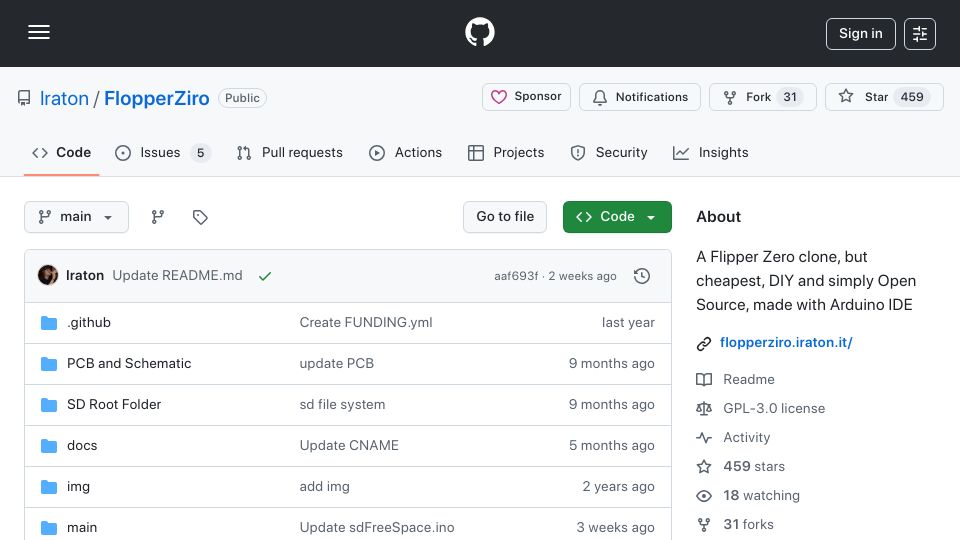960x540 pixels.
Task: Show the fork count 31
Action: coord(790,97)
